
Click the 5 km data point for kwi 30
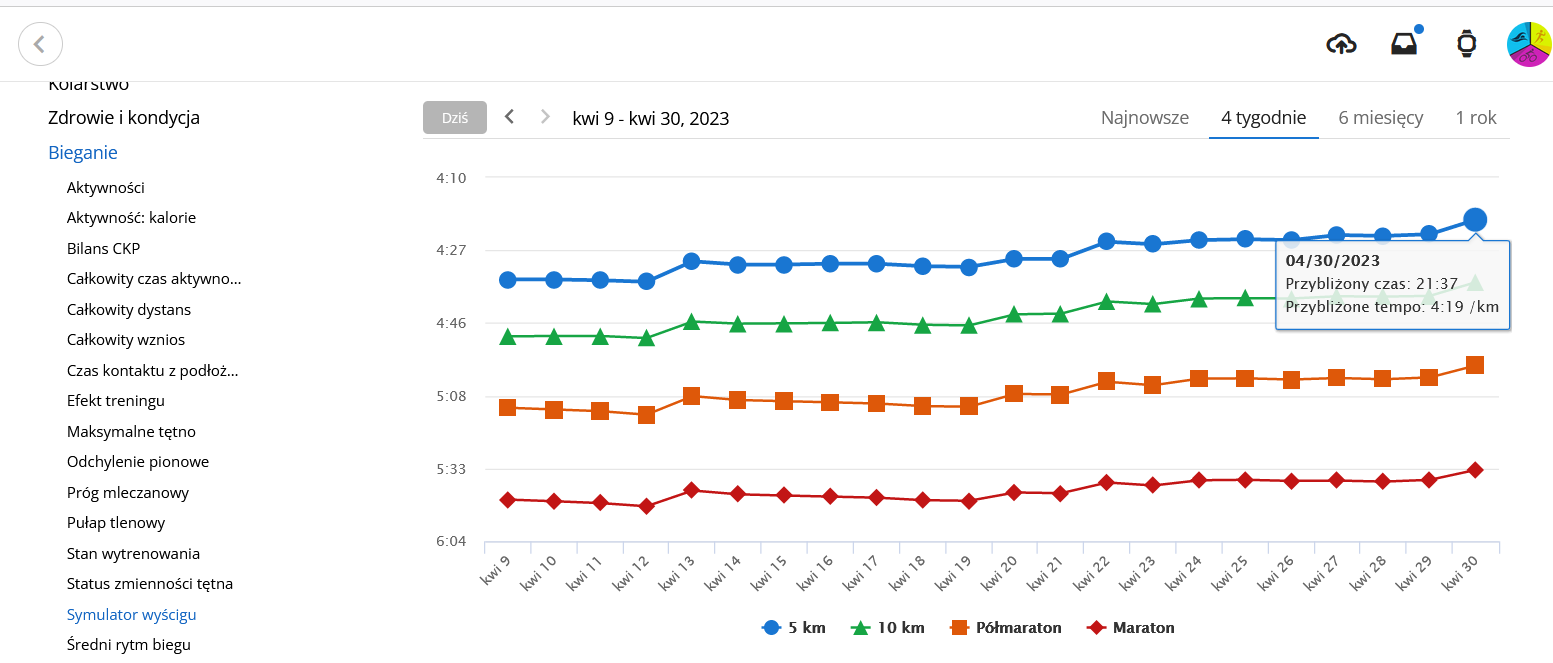(x=1474, y=220)
